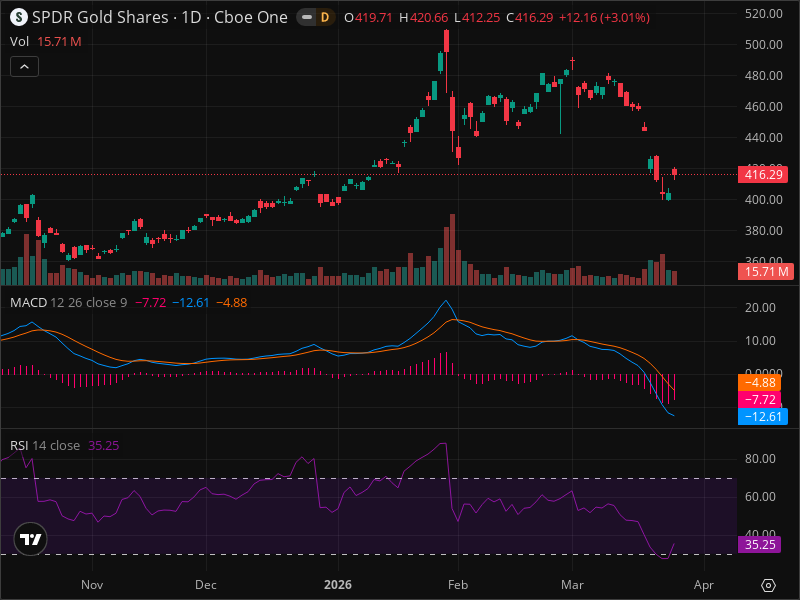Image resolution: width=800 pixels, height=600 pixels.
Task: Click the 416.29 current price label
Action: tap(763, 174)
